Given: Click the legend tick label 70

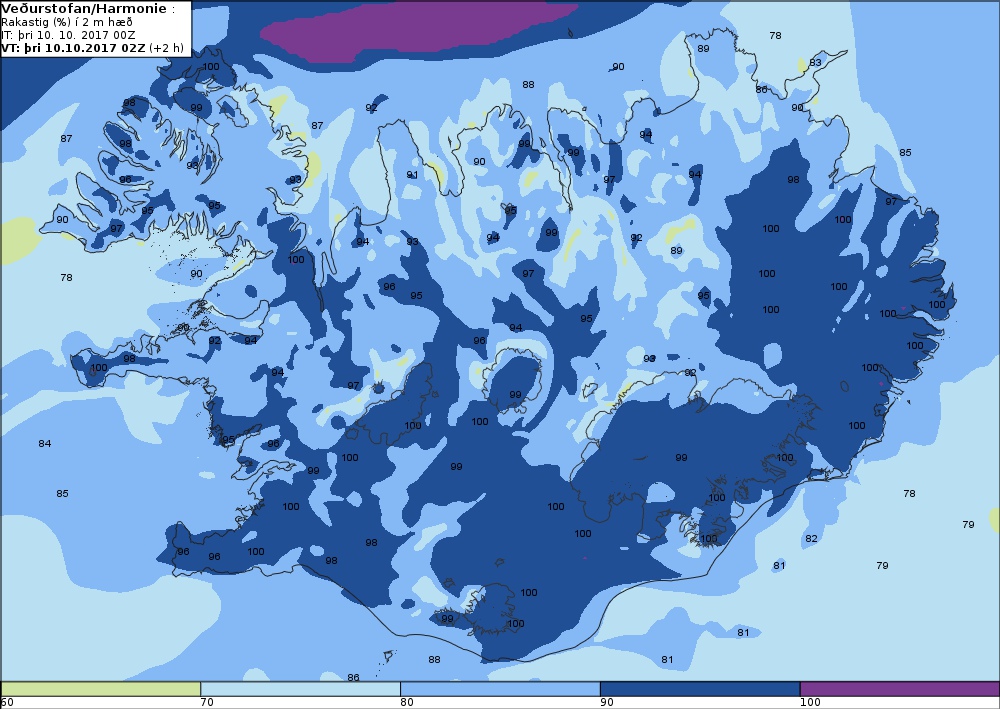Looking at the screenshot, I should 207,703.
